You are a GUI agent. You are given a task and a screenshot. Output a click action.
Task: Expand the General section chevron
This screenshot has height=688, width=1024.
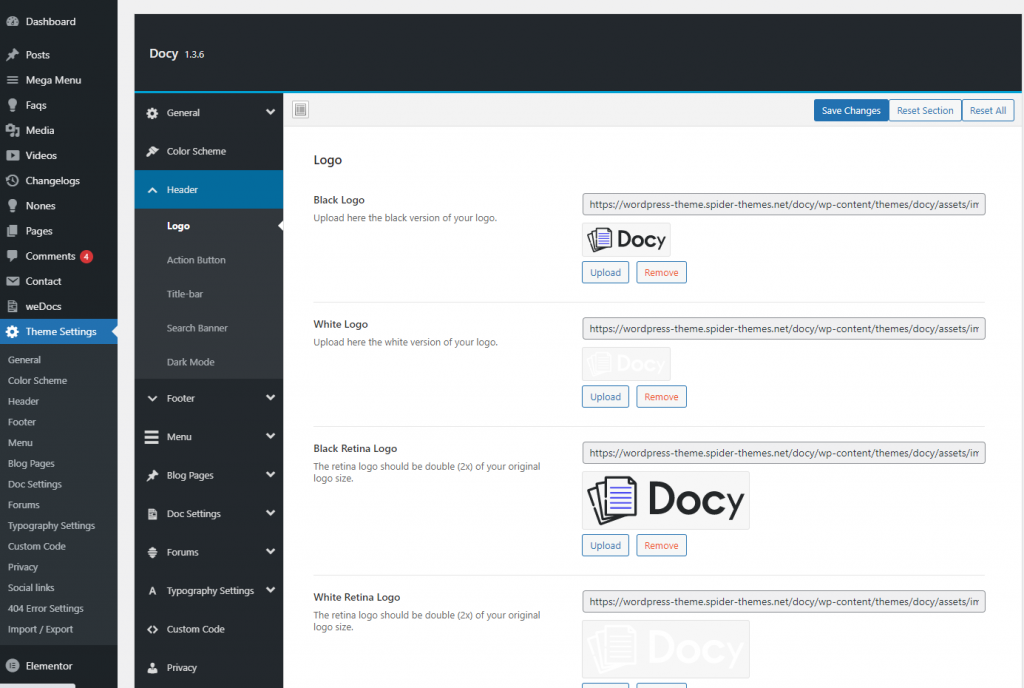270,112
